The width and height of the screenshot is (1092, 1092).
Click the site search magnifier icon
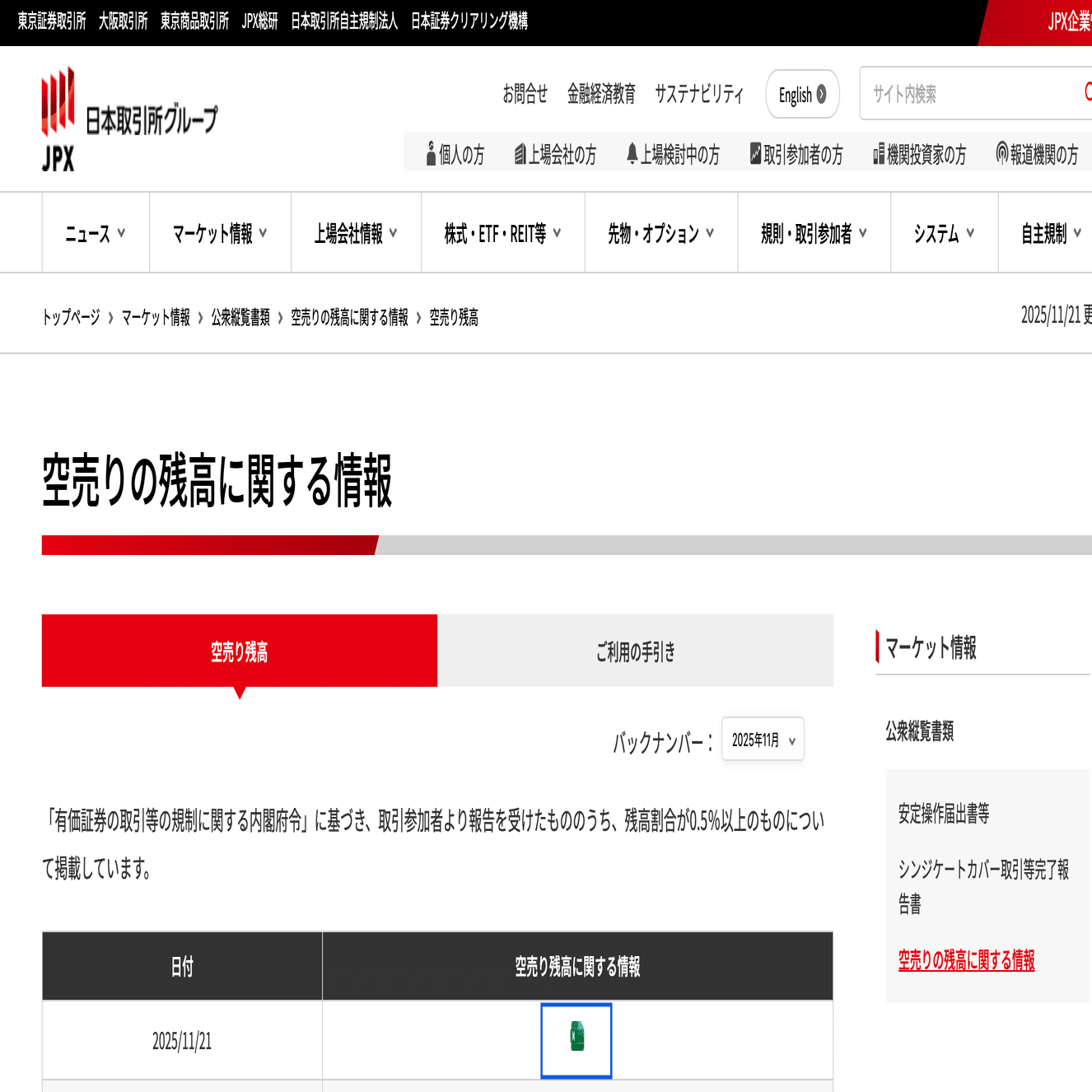1089,94
